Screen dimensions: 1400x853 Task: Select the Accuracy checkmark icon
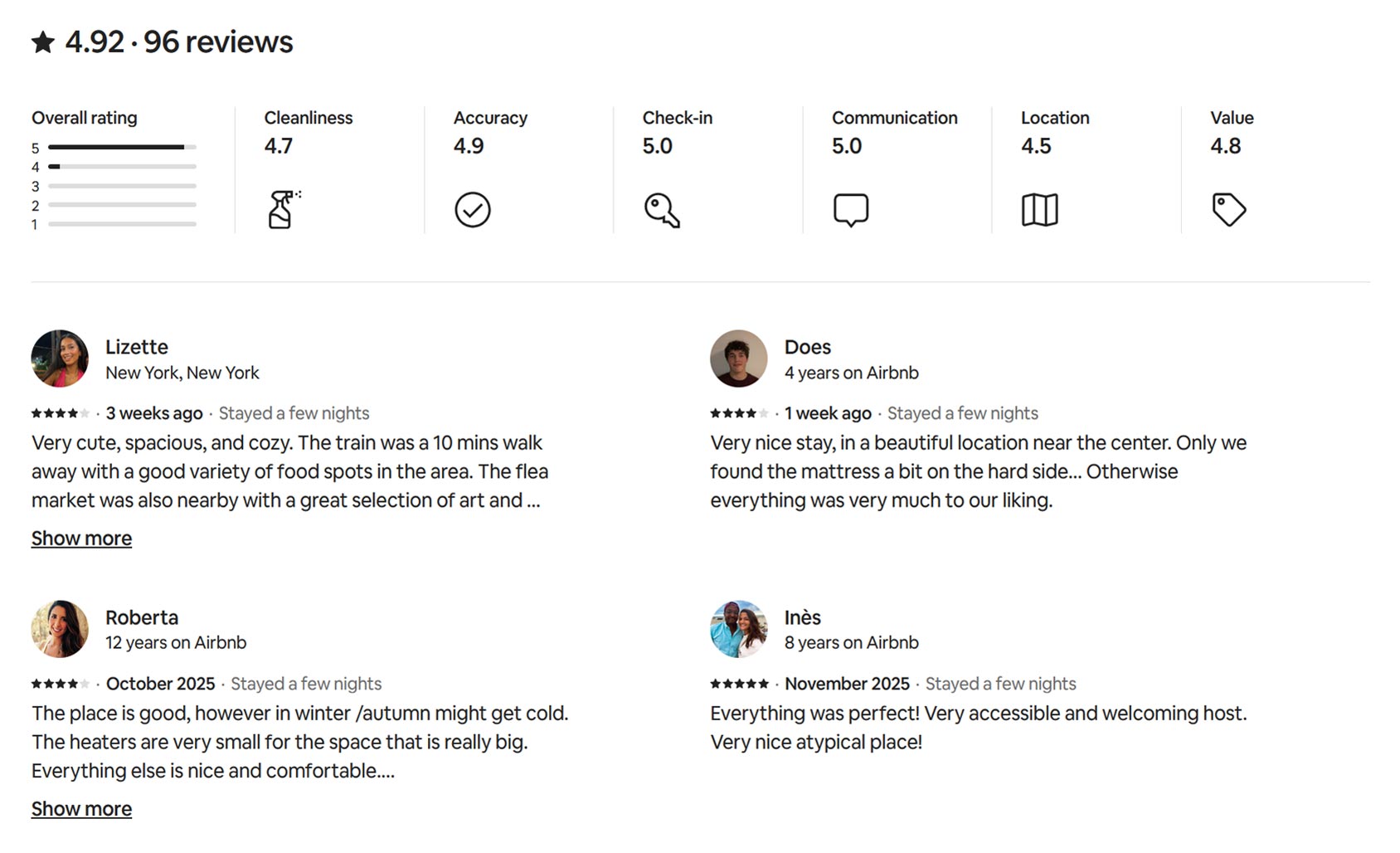pyautogui.click(x=472, y=209)
